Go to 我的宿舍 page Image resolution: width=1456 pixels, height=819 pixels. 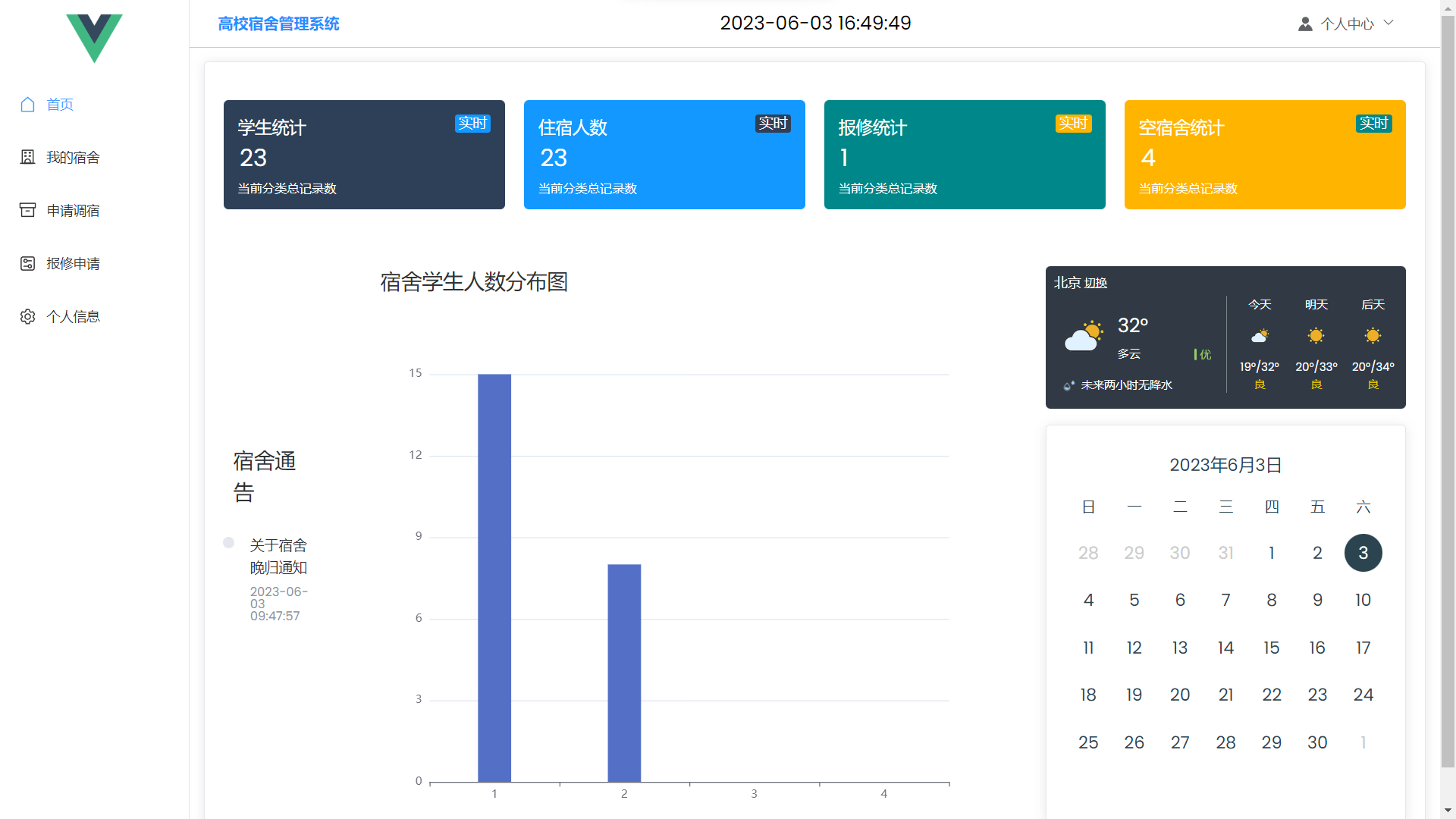pos(73,158)
